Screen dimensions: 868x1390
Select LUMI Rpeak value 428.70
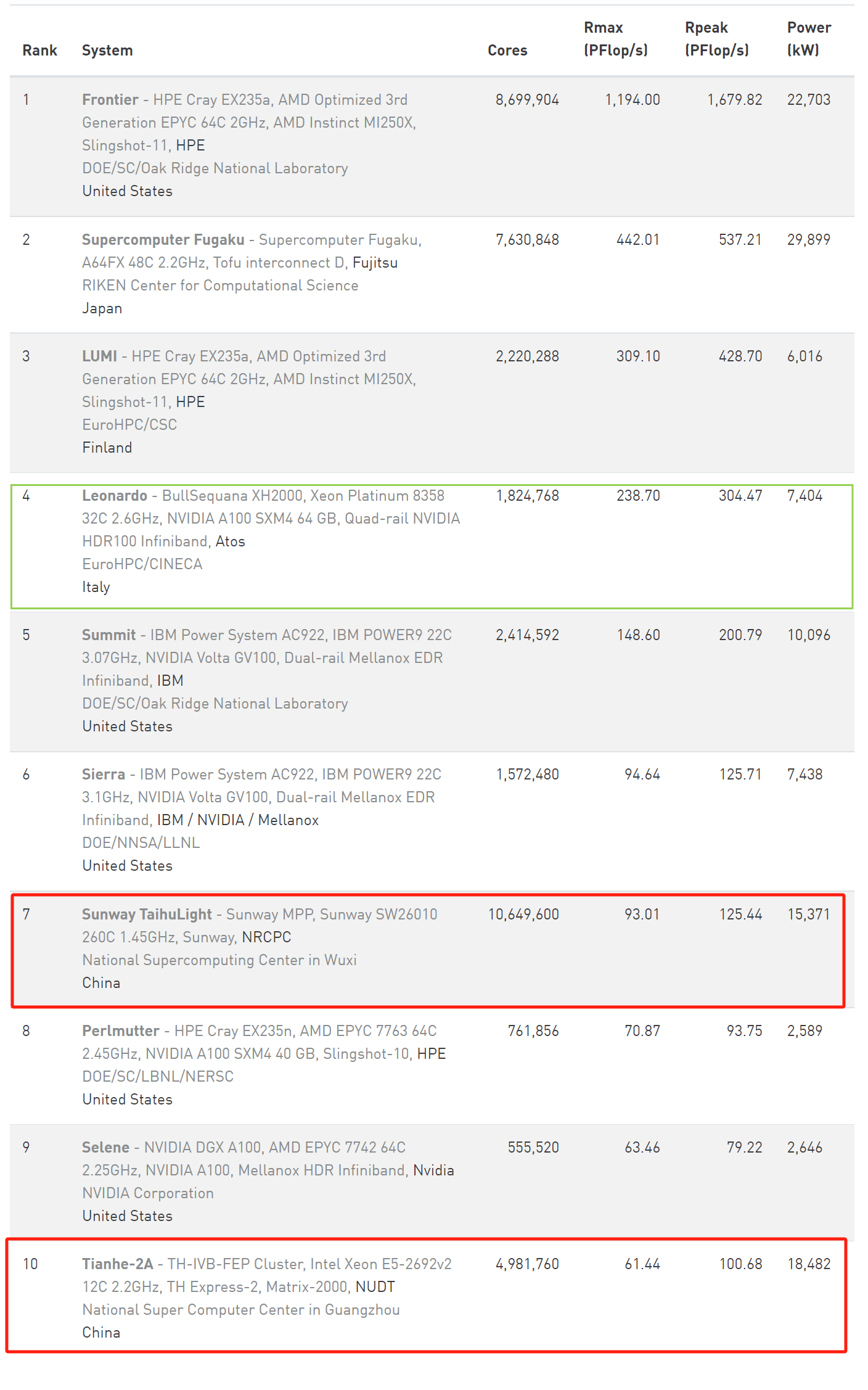(x=740, y=356)
